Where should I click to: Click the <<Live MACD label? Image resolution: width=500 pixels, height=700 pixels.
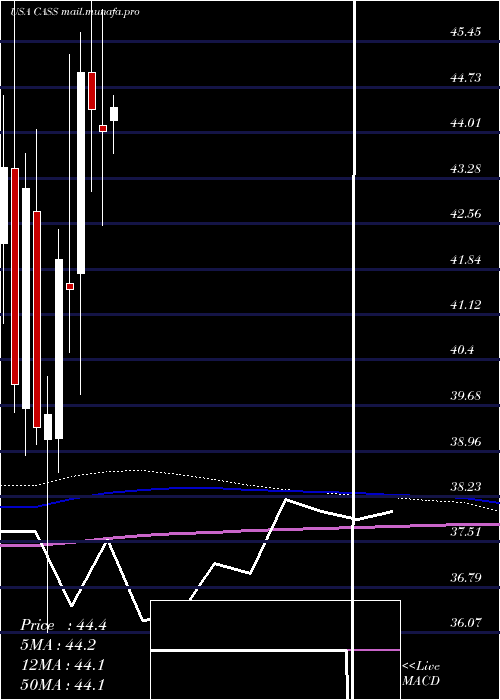click(x=421, y=674)
